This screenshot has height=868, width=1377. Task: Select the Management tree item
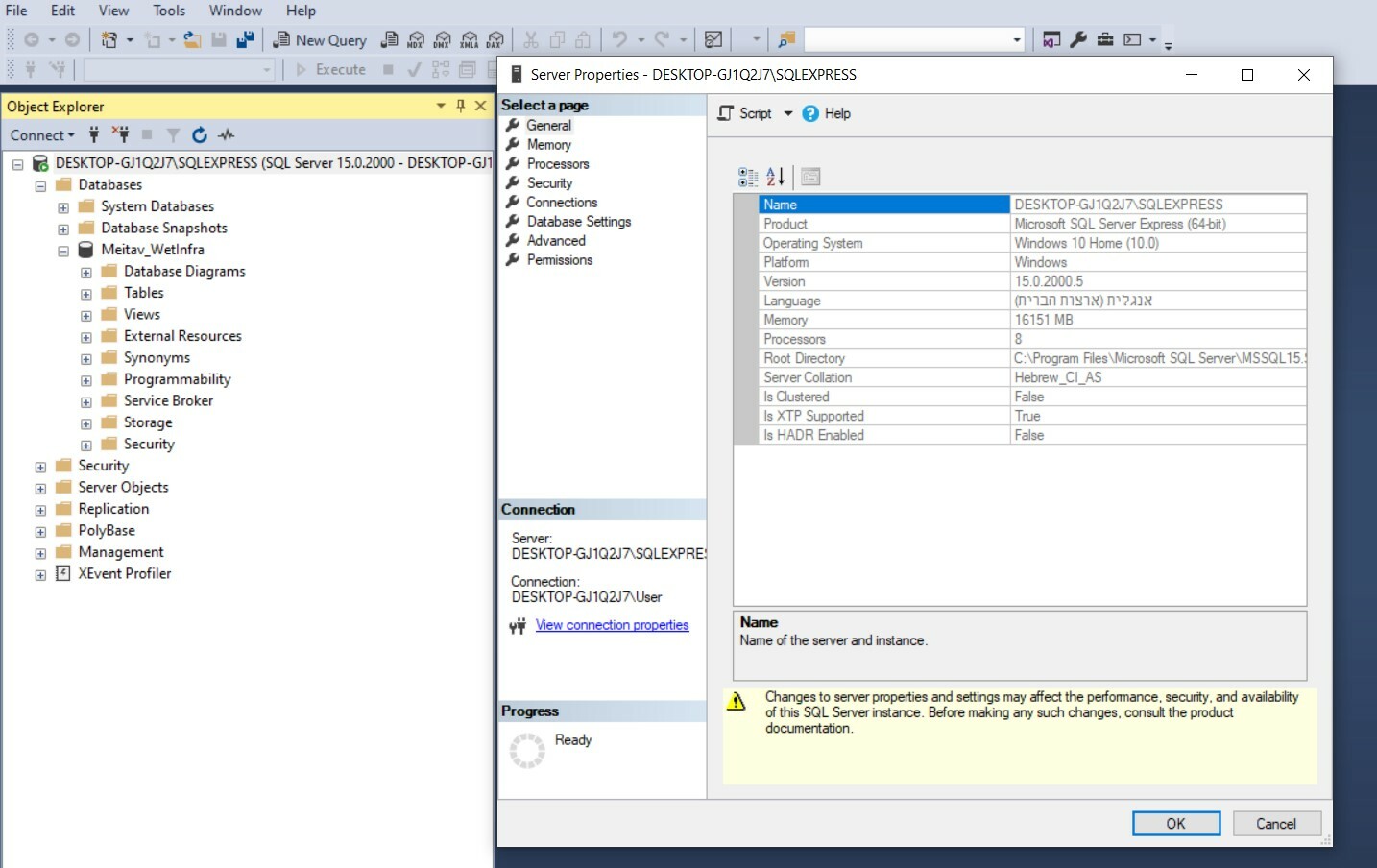pos(121,552)
